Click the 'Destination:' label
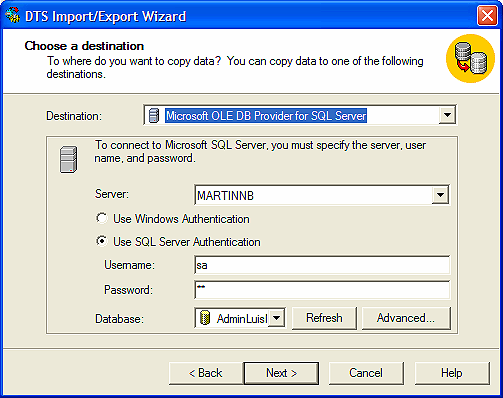The height and width of the screenshot is (398, 503). 74,116
